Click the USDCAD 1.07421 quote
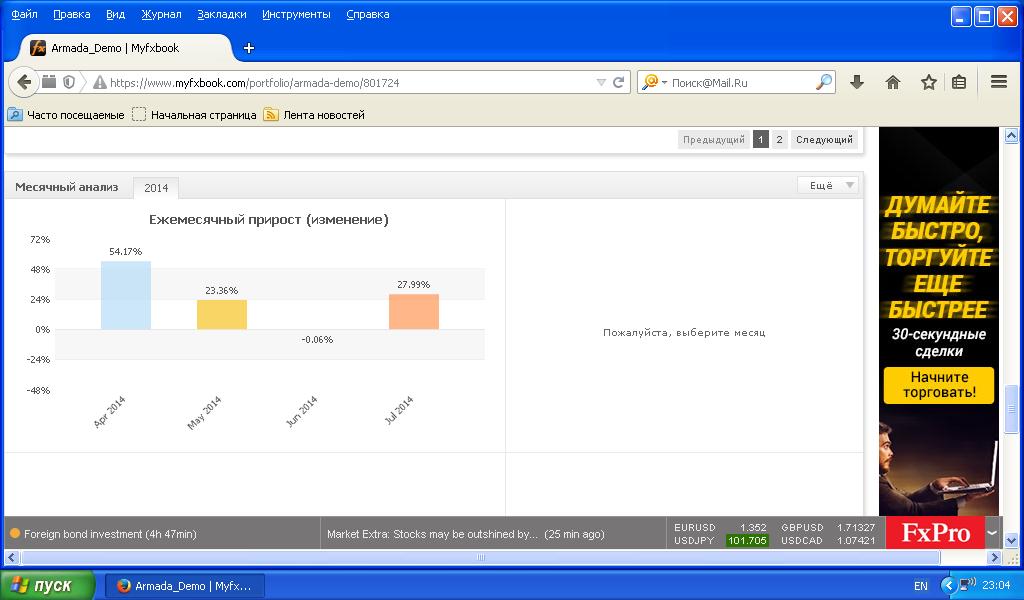 [828, 540]
